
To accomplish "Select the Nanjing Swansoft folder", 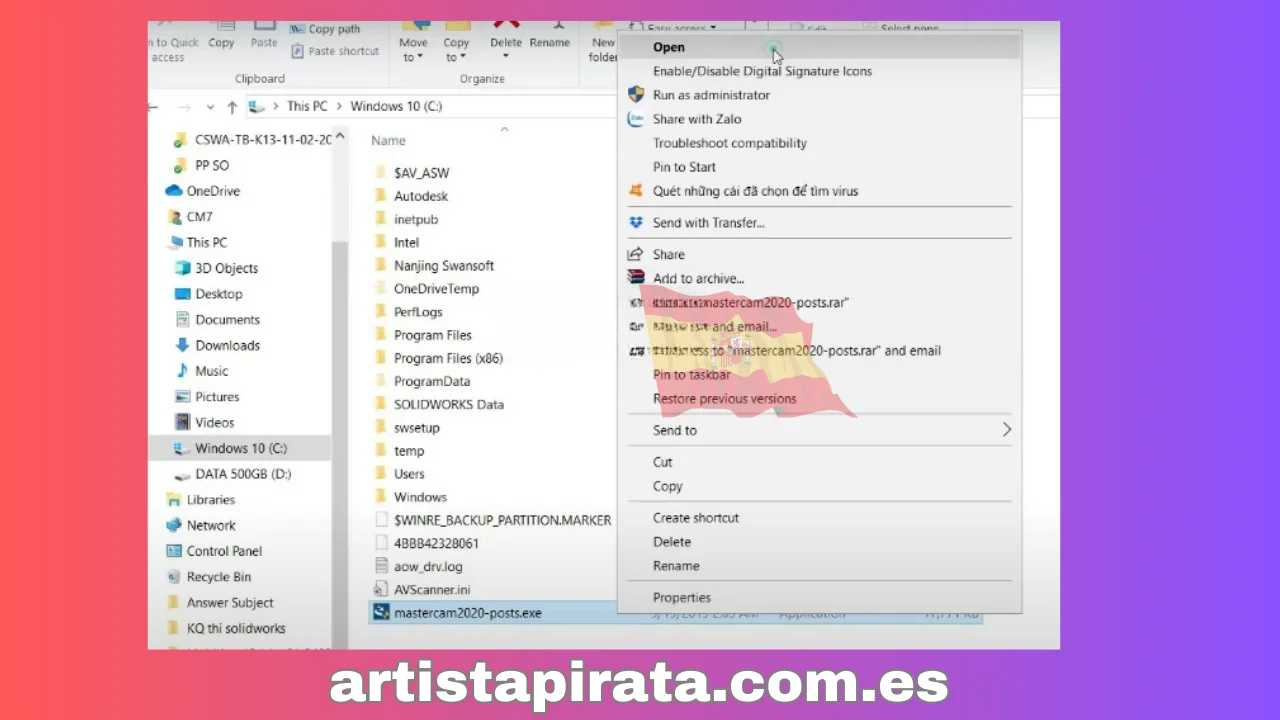I will pyautogui.click(x=444, y=265).
